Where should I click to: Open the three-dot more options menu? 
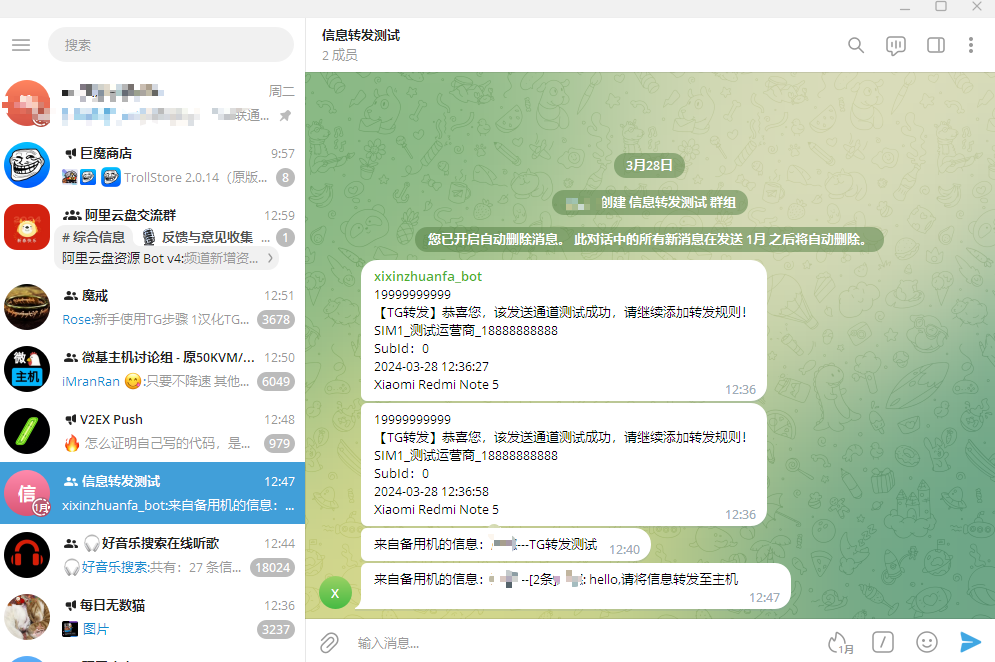(x=971, y=45)
